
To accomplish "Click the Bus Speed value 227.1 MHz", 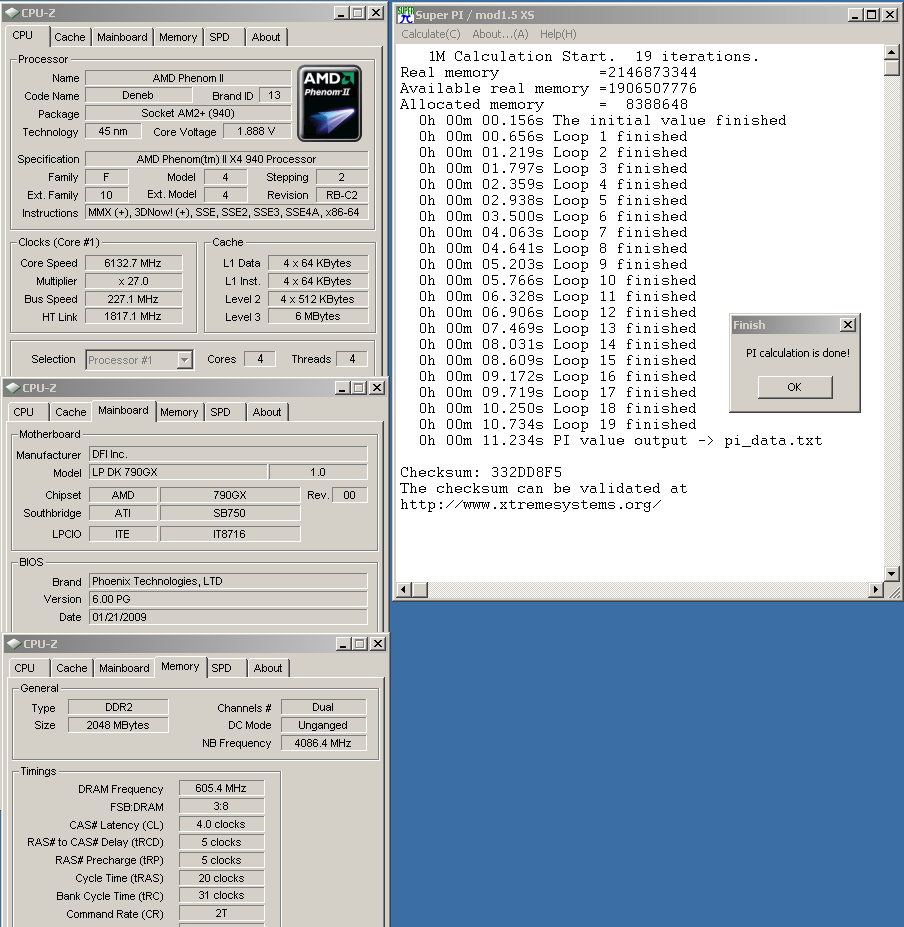I will click(133, 299).
